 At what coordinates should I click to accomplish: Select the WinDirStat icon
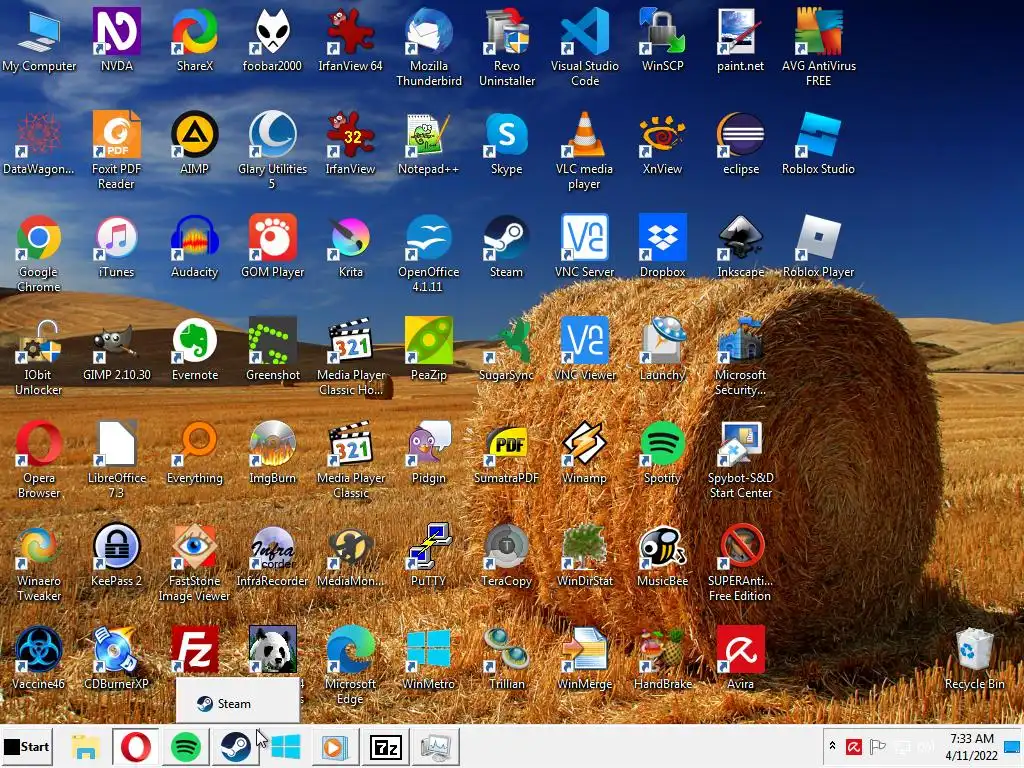(584, 555)
